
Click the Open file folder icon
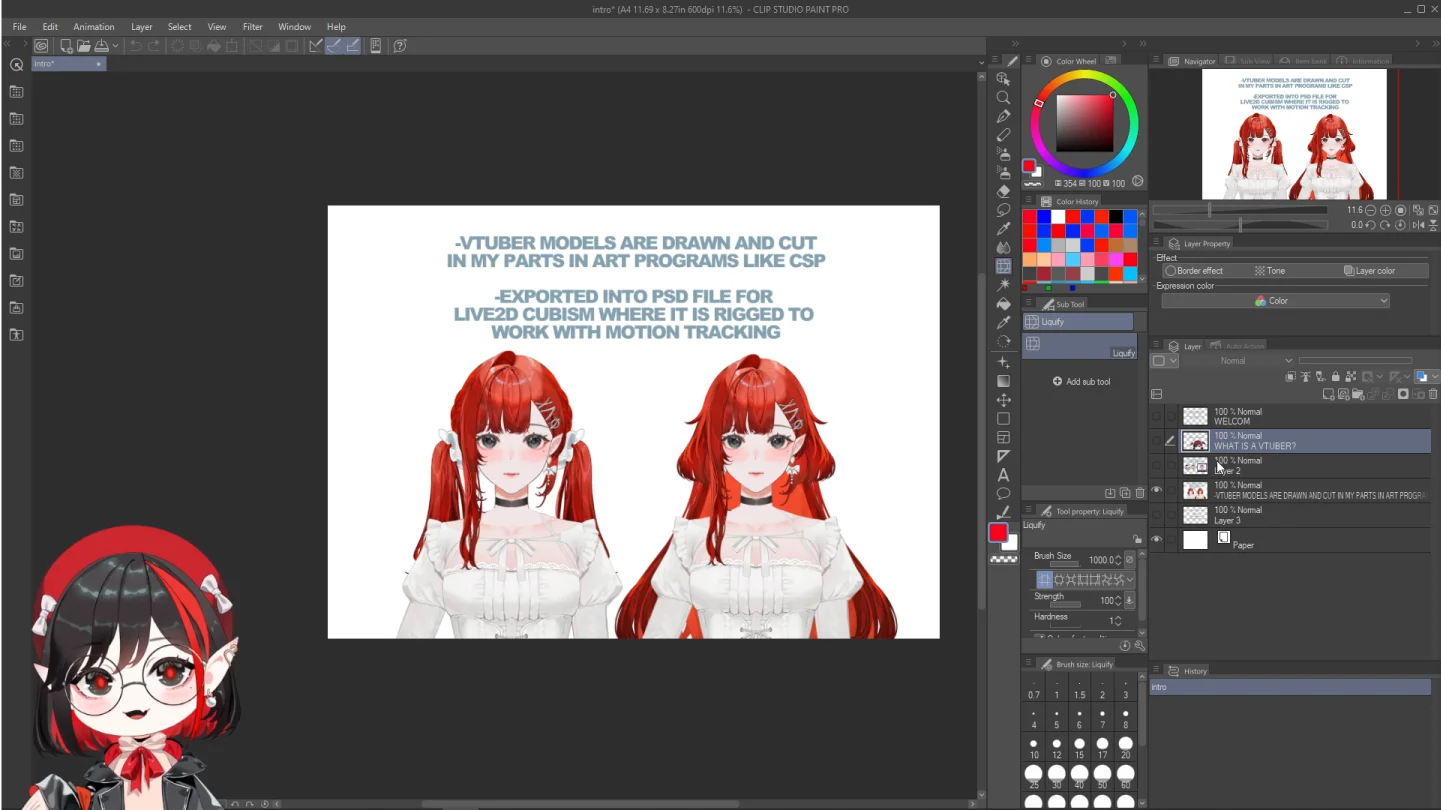click(x=84, y=46)
